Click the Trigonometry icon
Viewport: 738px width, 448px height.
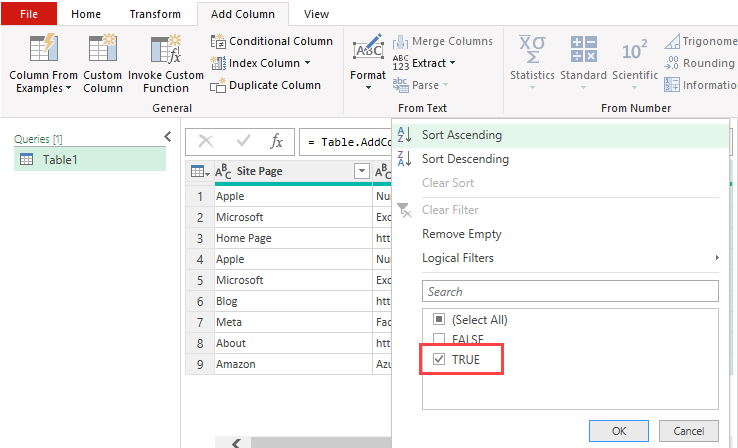pyautogui.click(x=672, y=41)
